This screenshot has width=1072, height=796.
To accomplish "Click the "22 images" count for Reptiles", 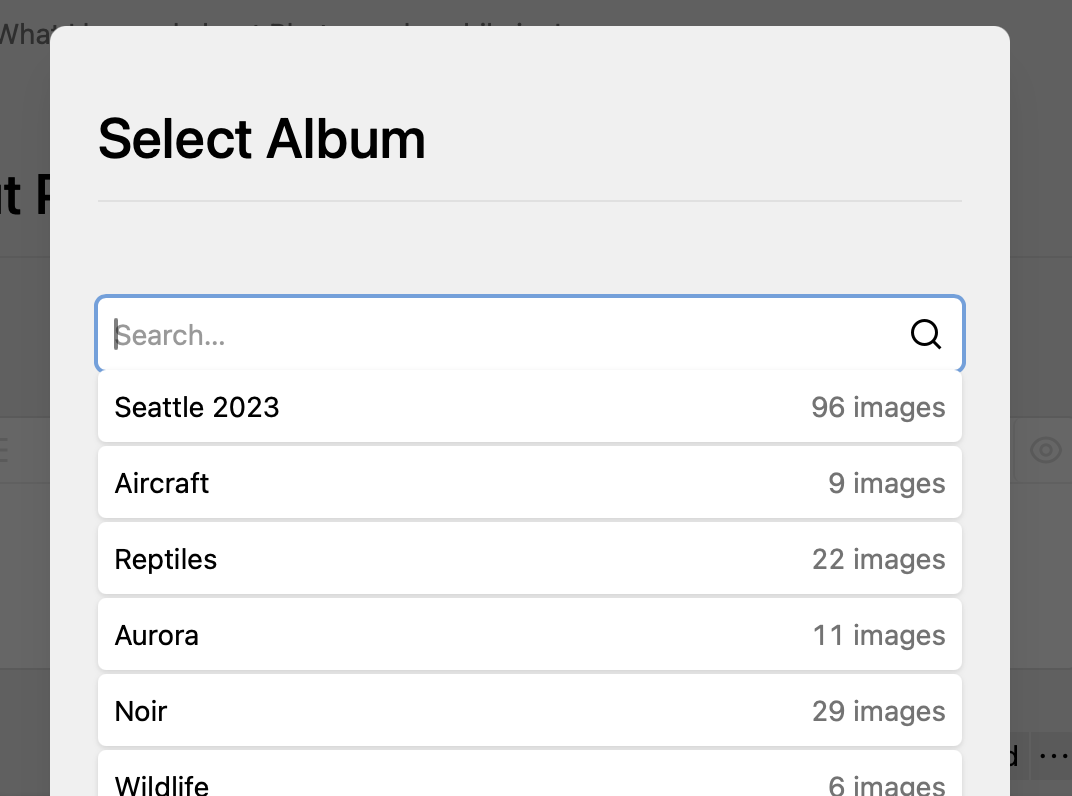I will pyautogui.click(x=878, y=559).
